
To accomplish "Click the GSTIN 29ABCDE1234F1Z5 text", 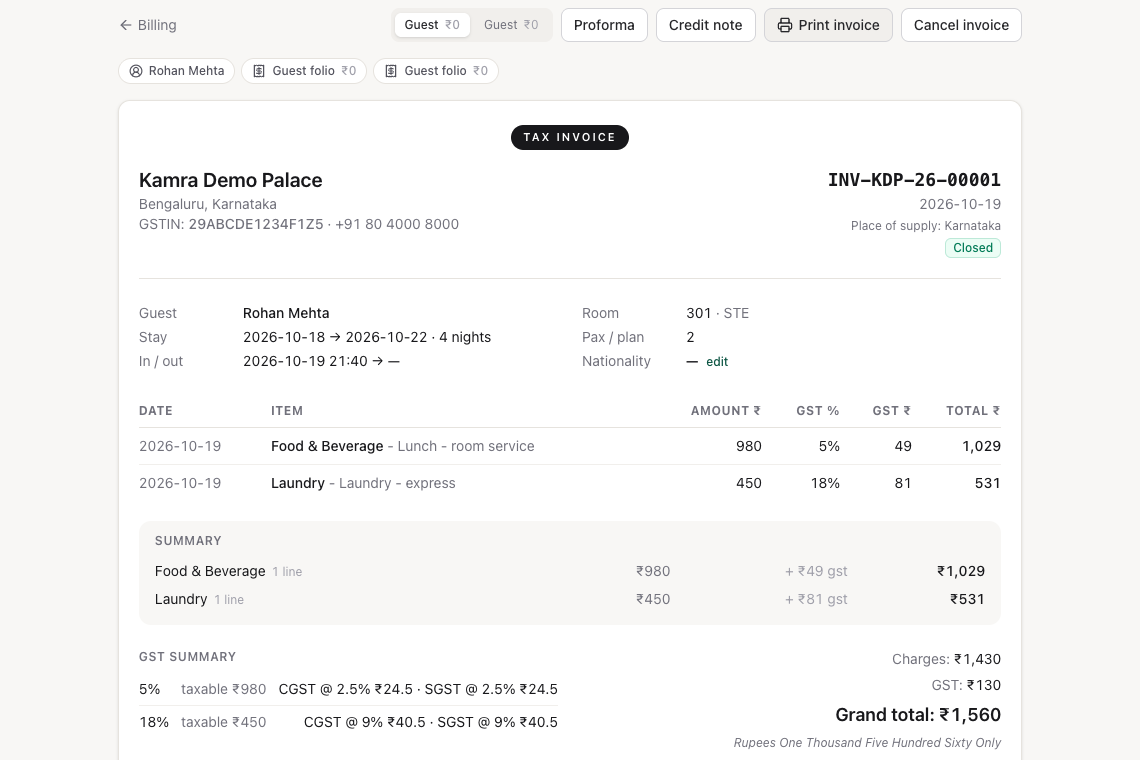I will click(x=231, y=224).
